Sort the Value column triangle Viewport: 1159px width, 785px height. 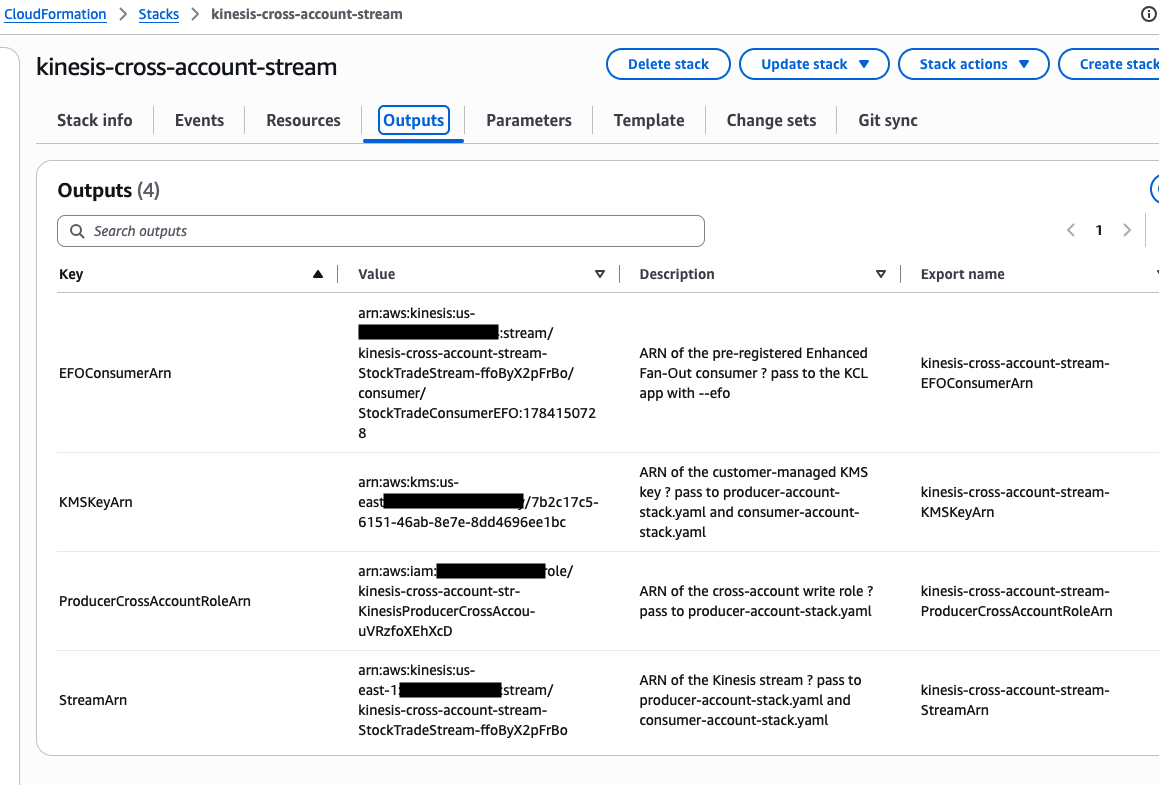(599, 274)
